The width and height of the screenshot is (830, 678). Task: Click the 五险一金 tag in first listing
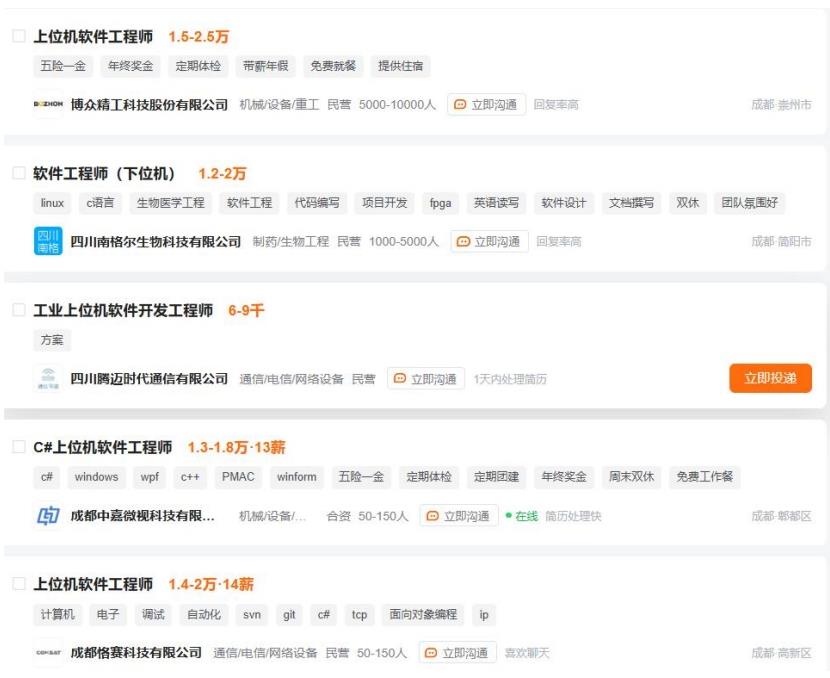coord(61,66)
